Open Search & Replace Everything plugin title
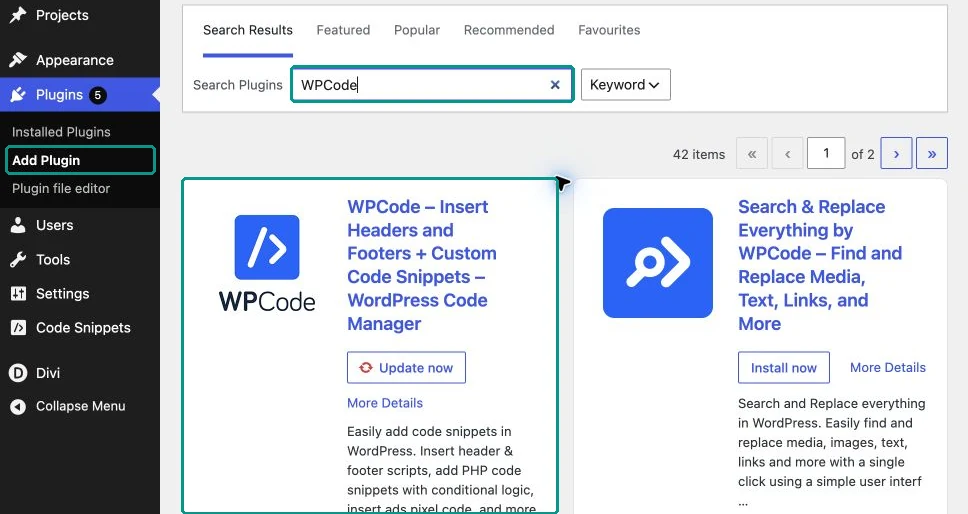Image resolution: width=968 pixels, height=514 pixels. 820,265
